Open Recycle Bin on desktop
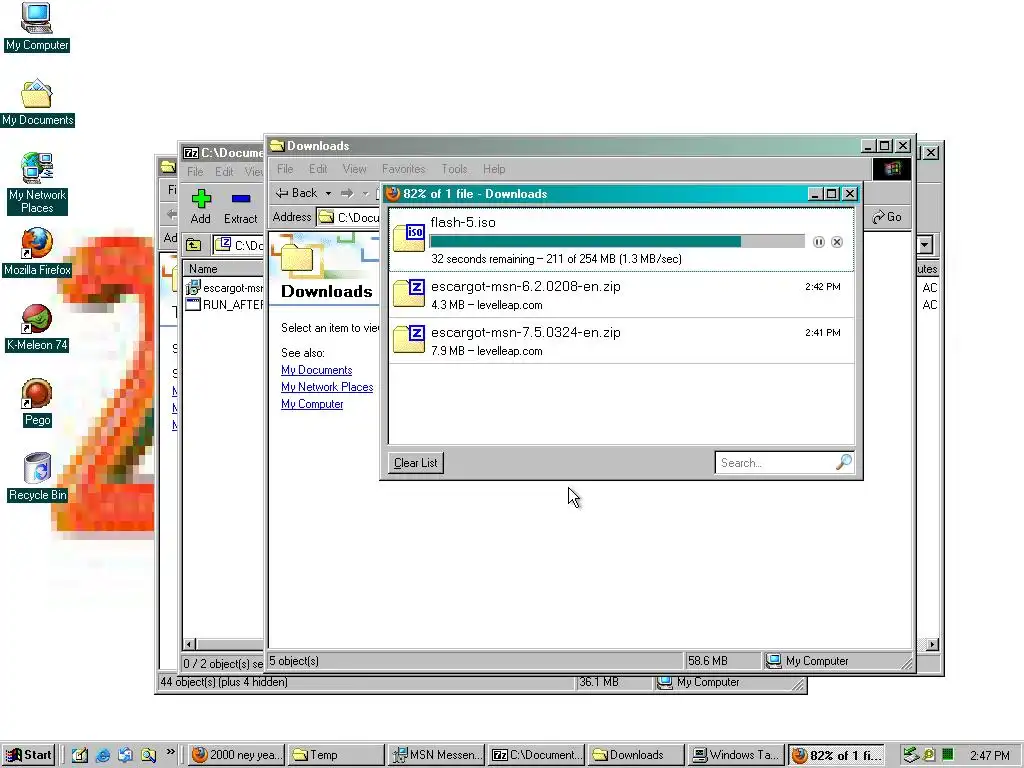1024x768 pixels. click(x=37, y=477)
